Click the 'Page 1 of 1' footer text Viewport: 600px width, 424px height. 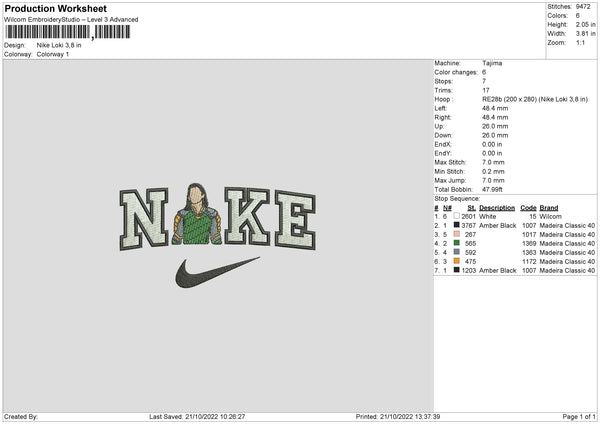click(x=579, y=416)
